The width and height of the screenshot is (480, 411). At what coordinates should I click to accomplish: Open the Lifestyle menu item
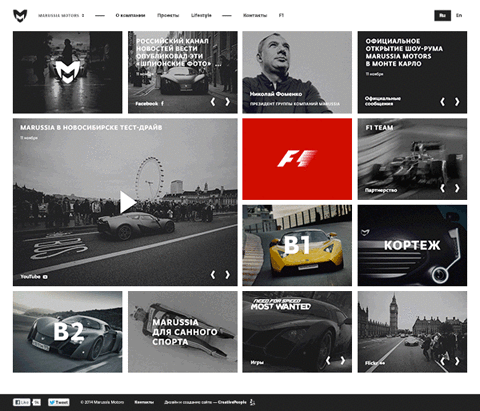[x=201, y=15]
